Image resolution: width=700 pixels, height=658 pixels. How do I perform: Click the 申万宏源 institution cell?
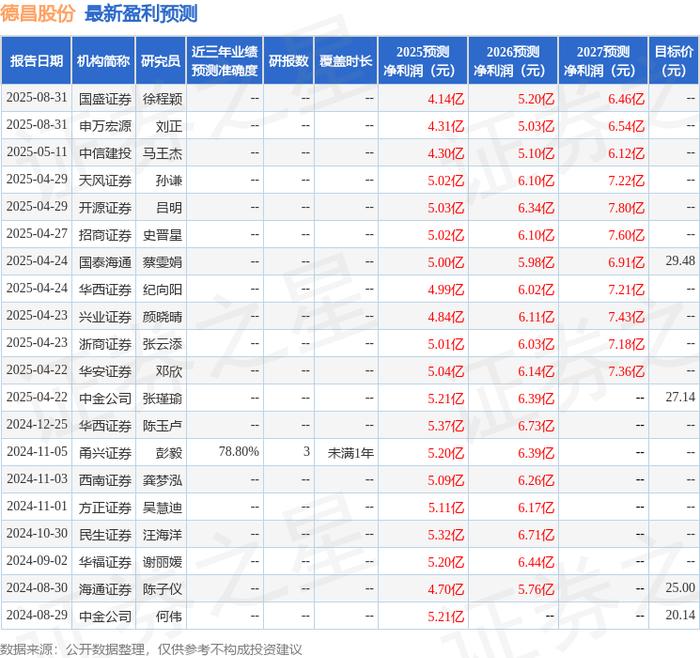[105, 126]
